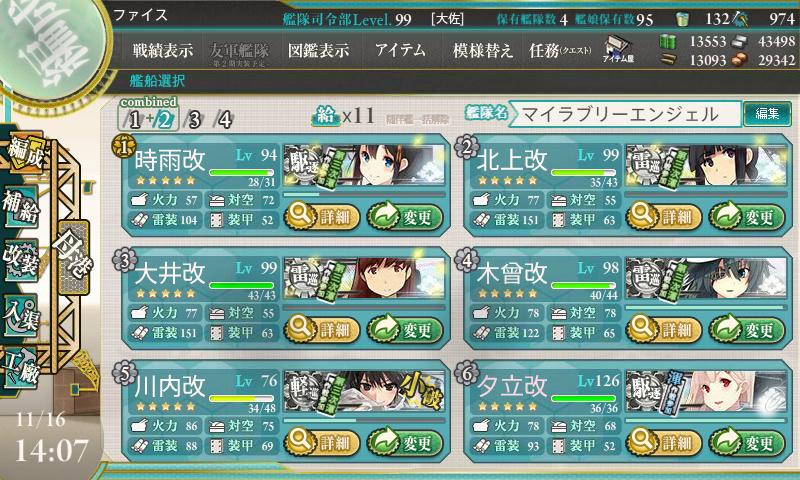Click 編集 edit fleet name button
This screenshot has width=800, height=480.
(x=767, y=113)
